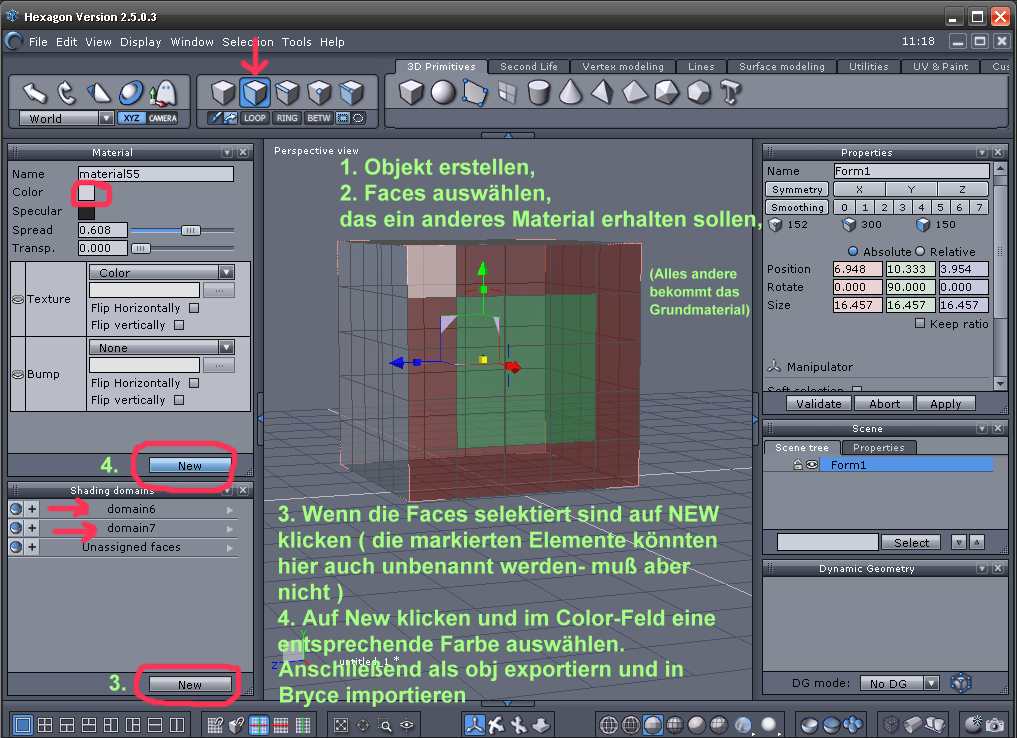
Task: Click the eye view icon in bottom bar
Action: pos(407,725)
